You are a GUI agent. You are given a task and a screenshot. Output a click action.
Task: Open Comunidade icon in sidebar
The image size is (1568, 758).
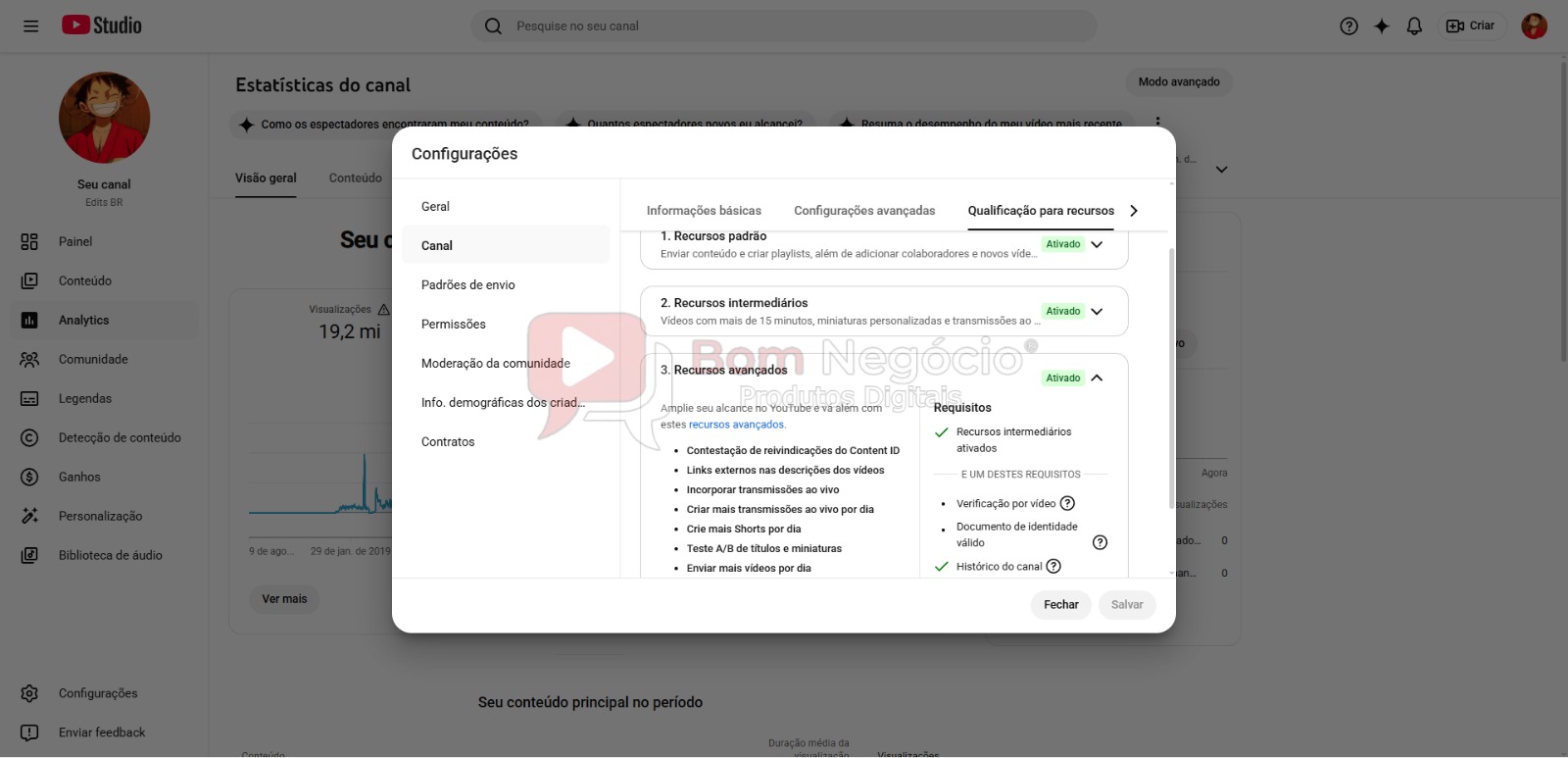coord(29,359)
